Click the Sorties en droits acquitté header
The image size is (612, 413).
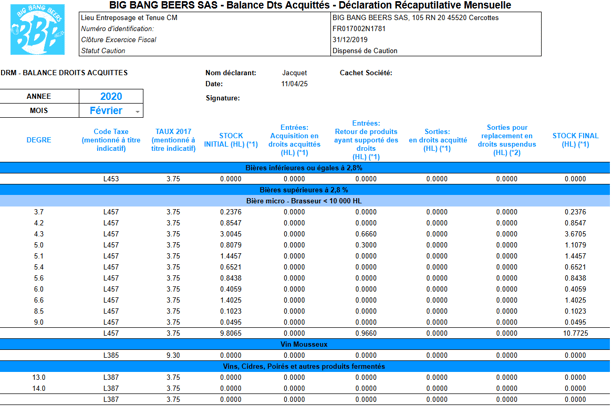point(438,140)
